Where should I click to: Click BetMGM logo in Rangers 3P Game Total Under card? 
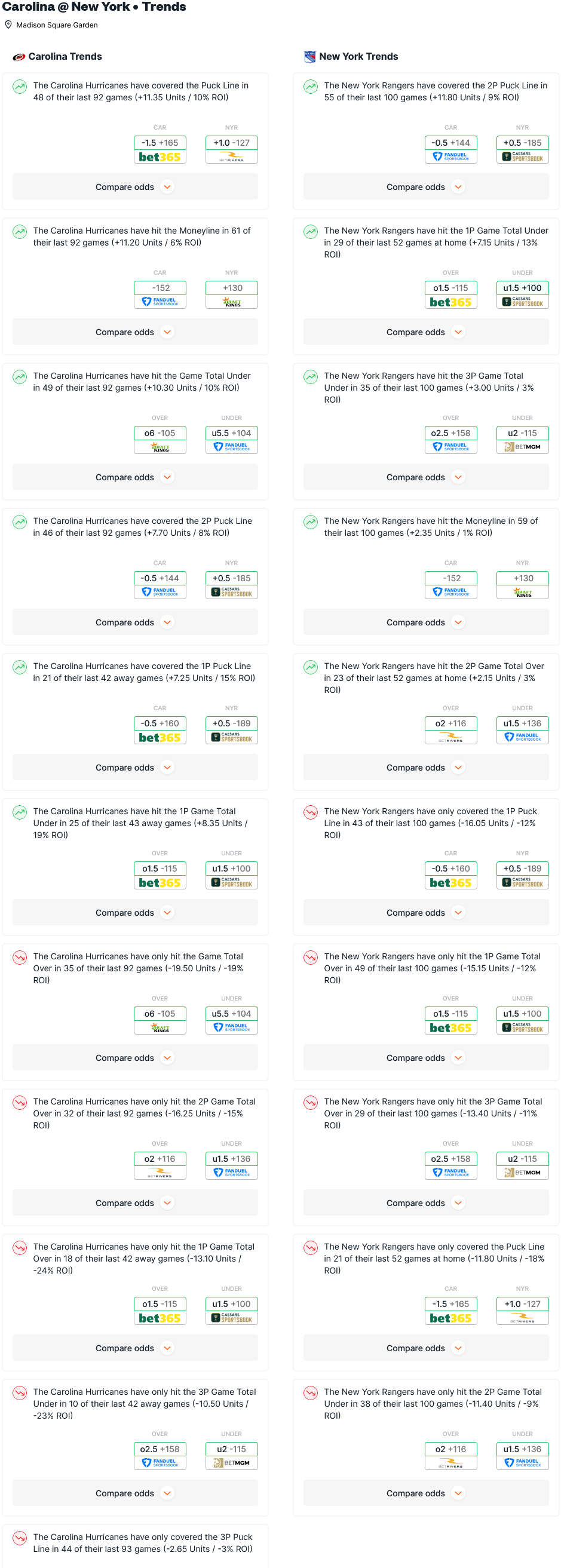522,447
